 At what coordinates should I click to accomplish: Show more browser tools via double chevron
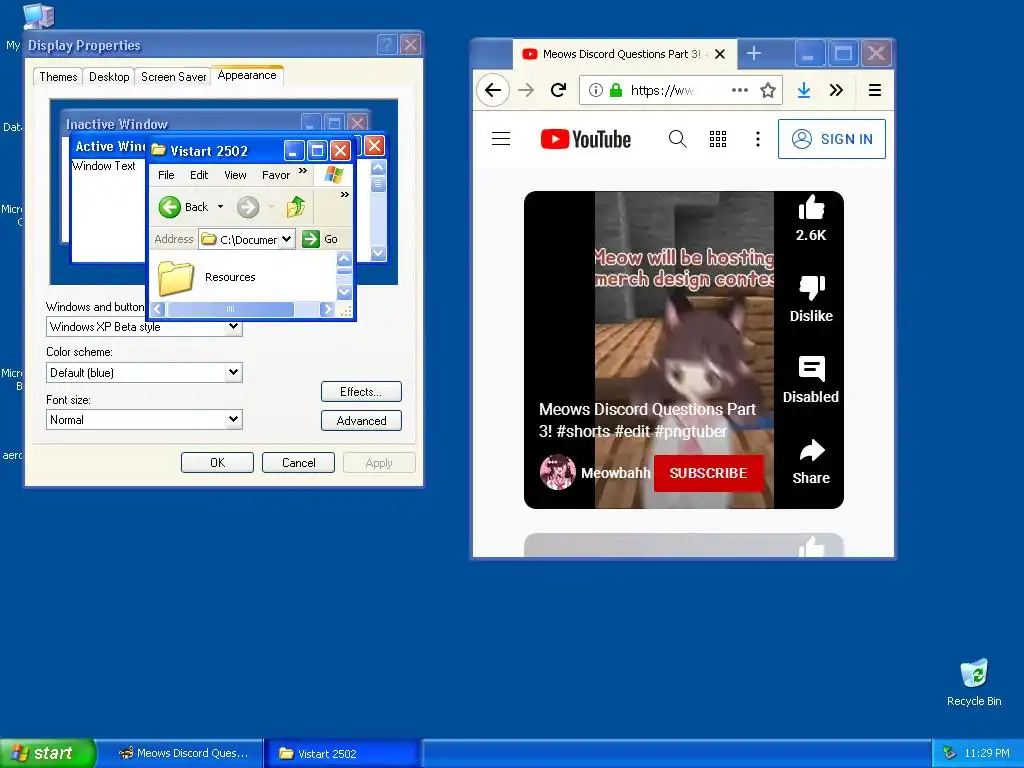[836, 90]
